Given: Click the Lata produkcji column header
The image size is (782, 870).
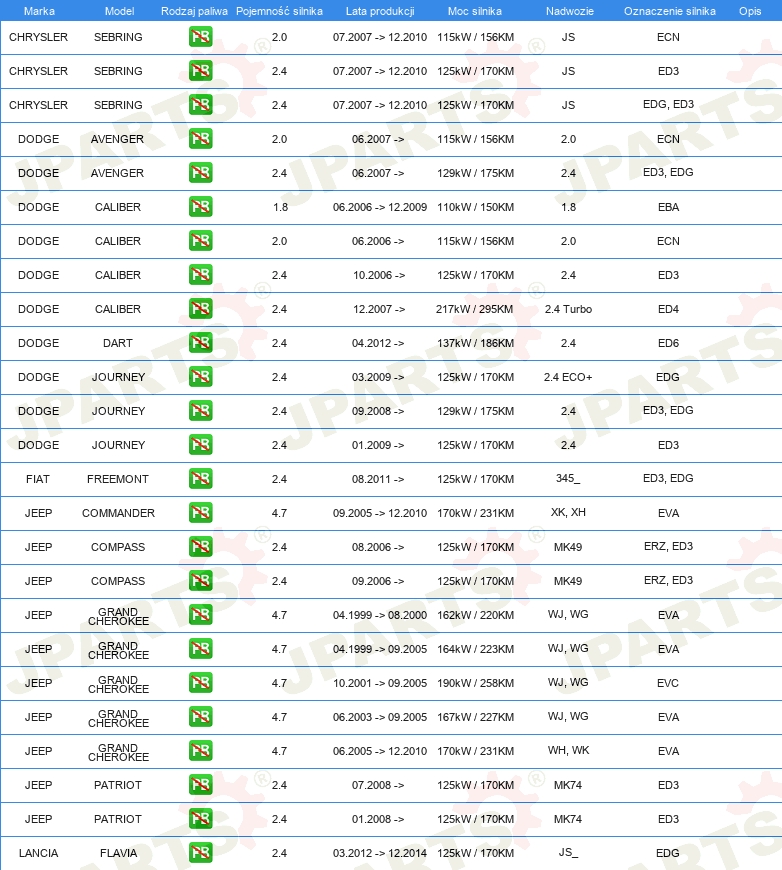Looking at the screenshot, I should click(380, 11).
